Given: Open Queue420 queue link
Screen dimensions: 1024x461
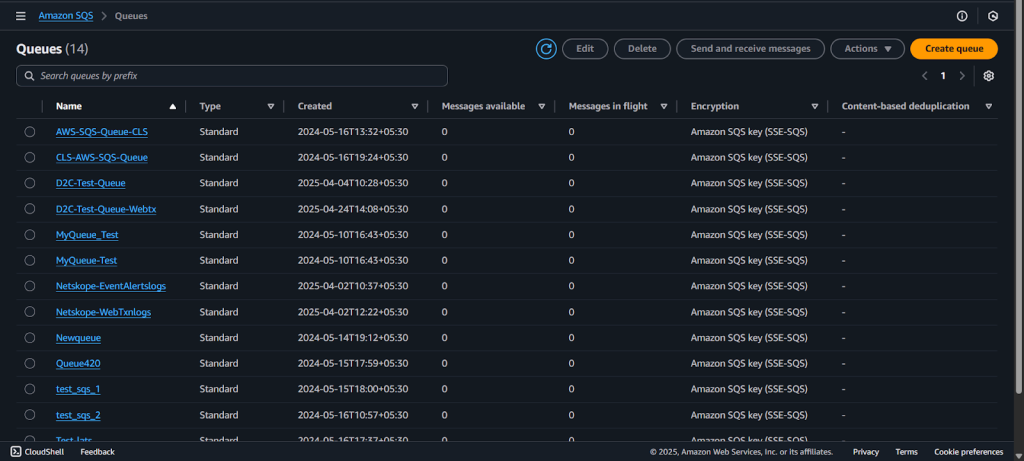Looking at the screenshot, I should click(x=78, y=364).
